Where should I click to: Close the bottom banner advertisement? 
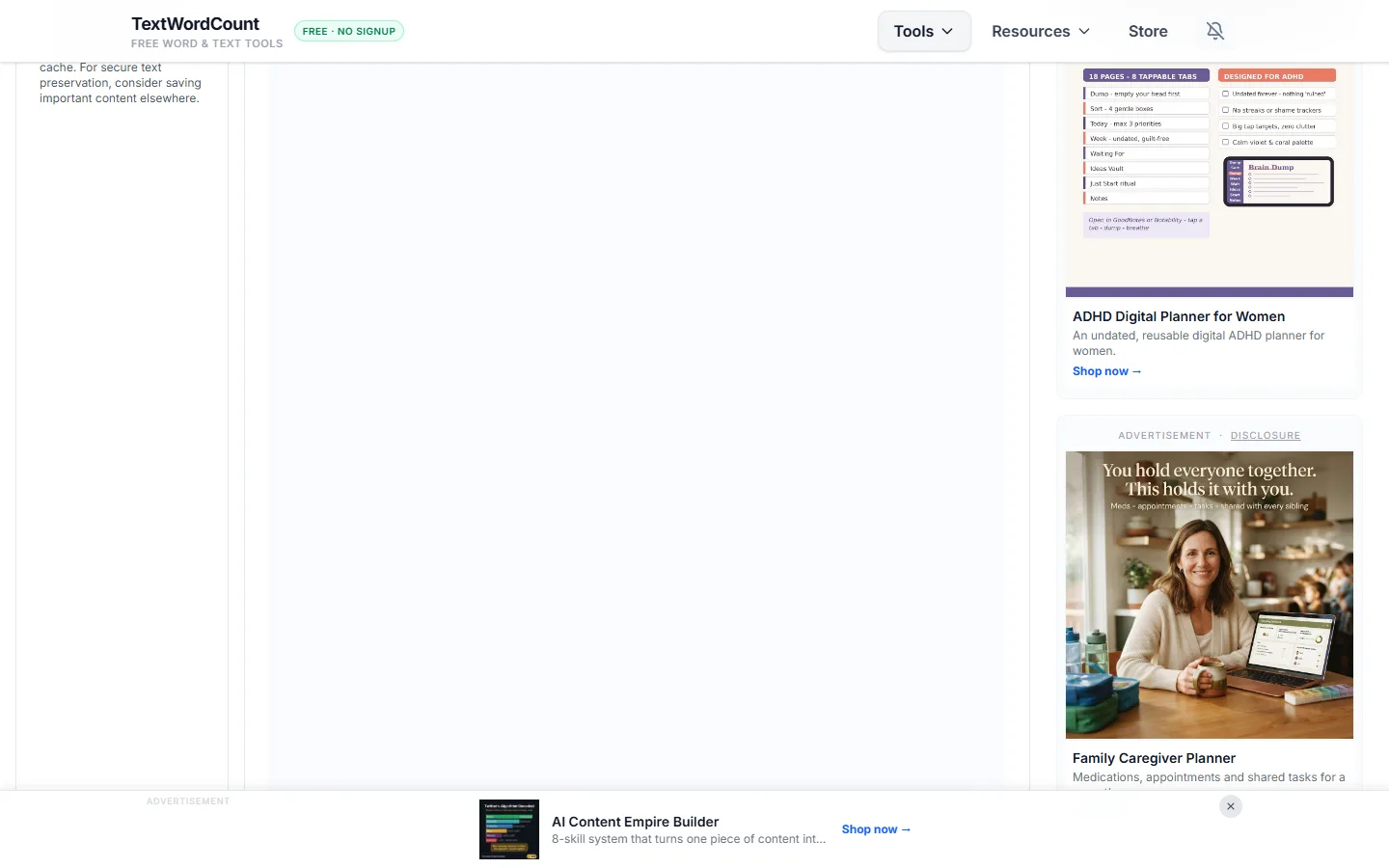(1231, 806)
